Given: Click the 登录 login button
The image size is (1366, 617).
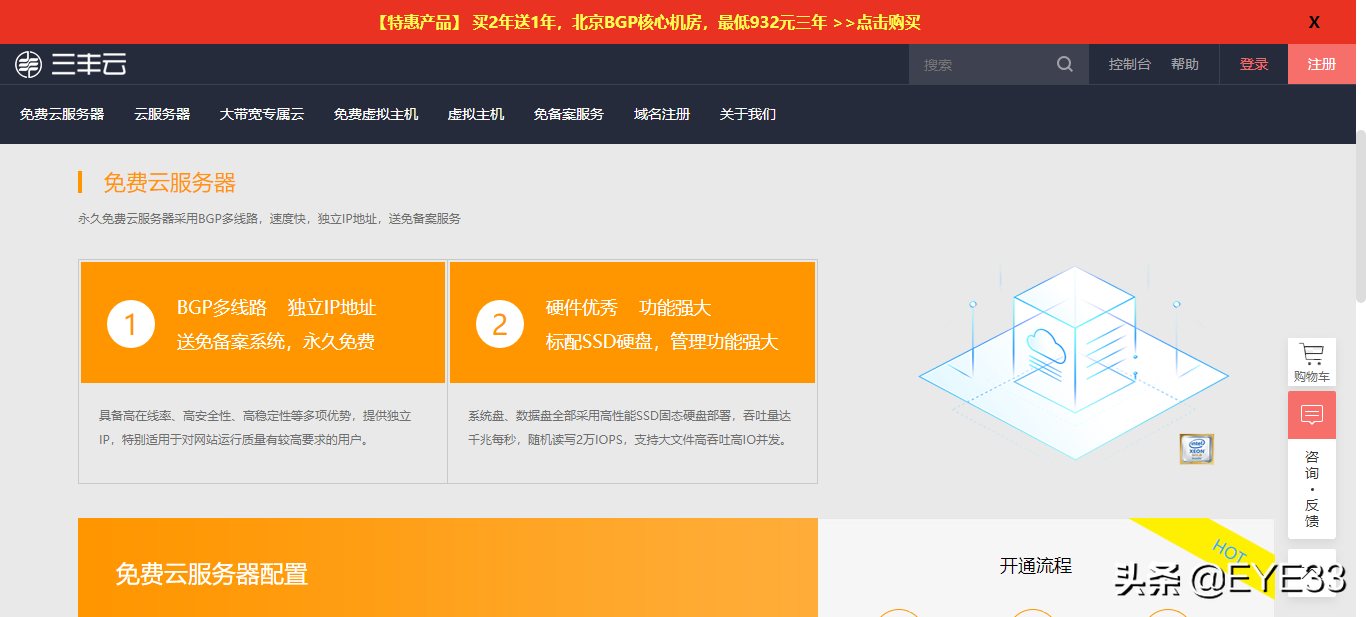Looking at the screenshot, I should [1254, 64].
